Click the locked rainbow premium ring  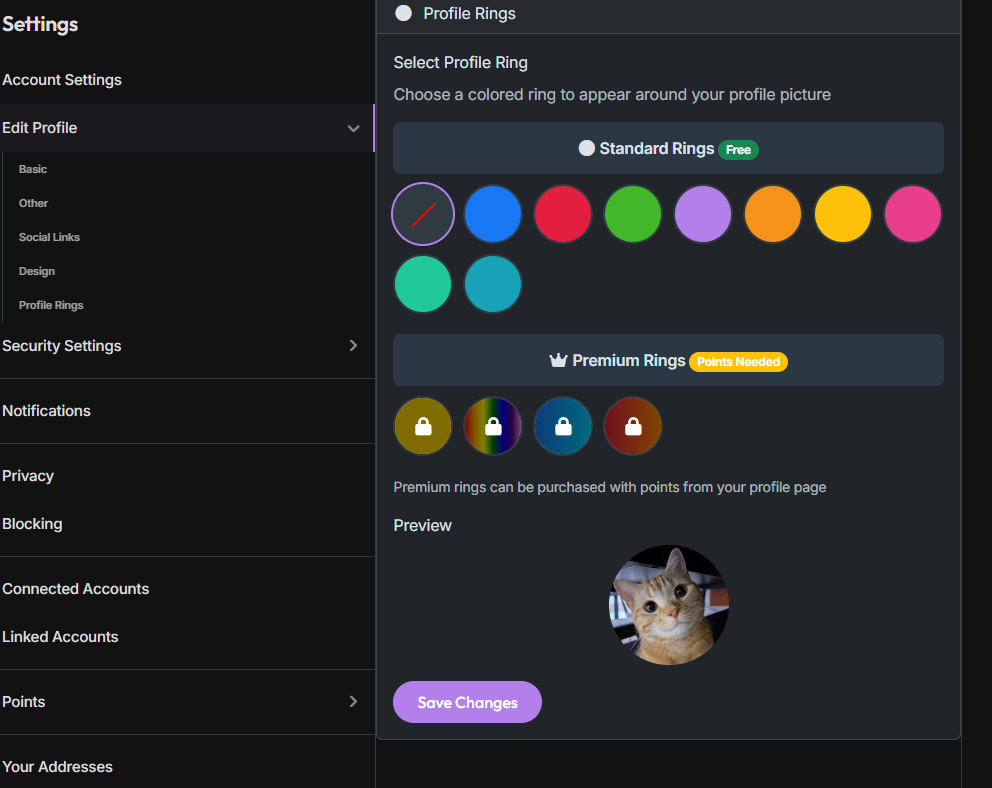coord(493,426)
